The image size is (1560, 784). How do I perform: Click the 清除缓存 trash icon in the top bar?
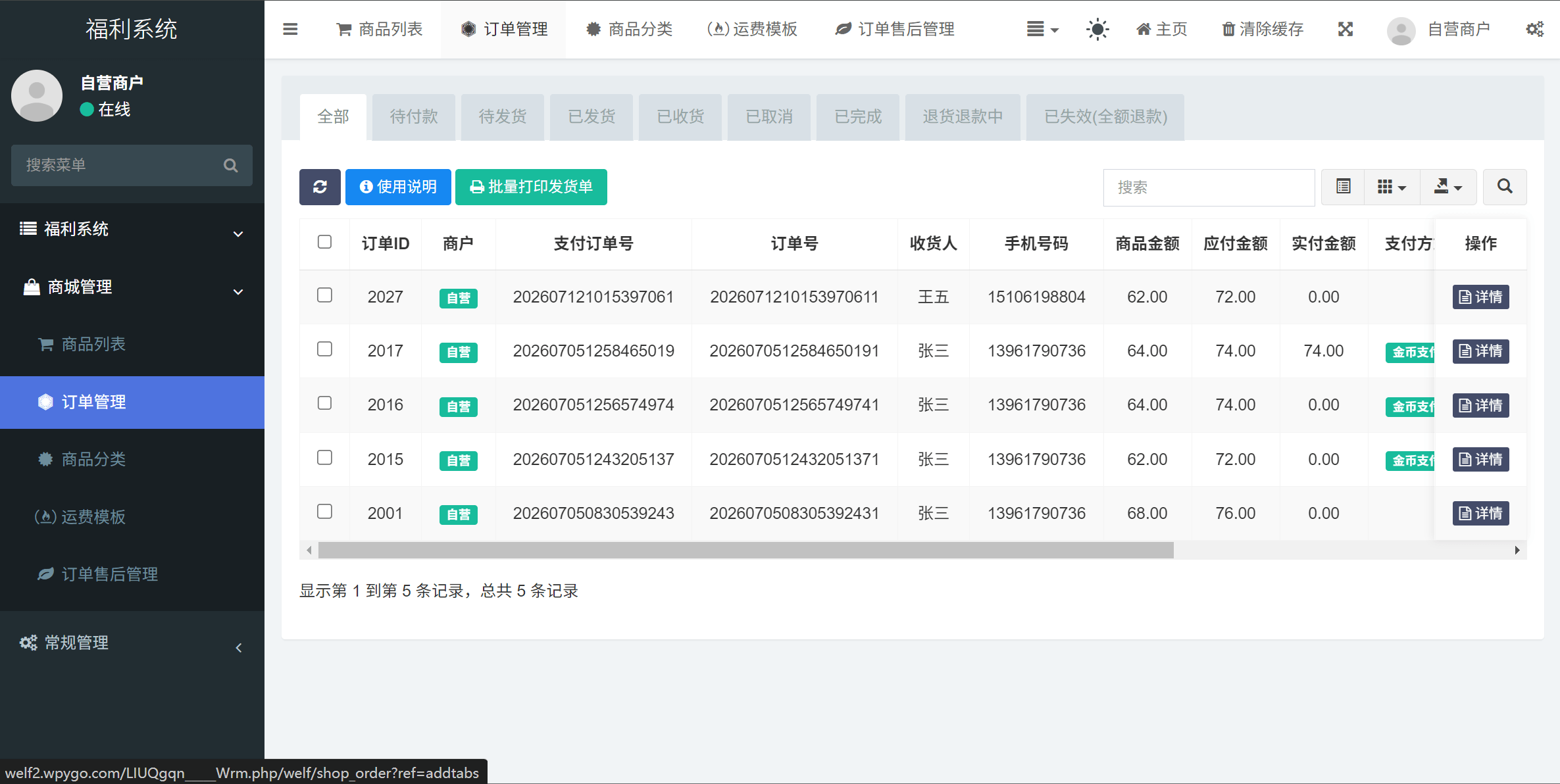click(1228, 29)
